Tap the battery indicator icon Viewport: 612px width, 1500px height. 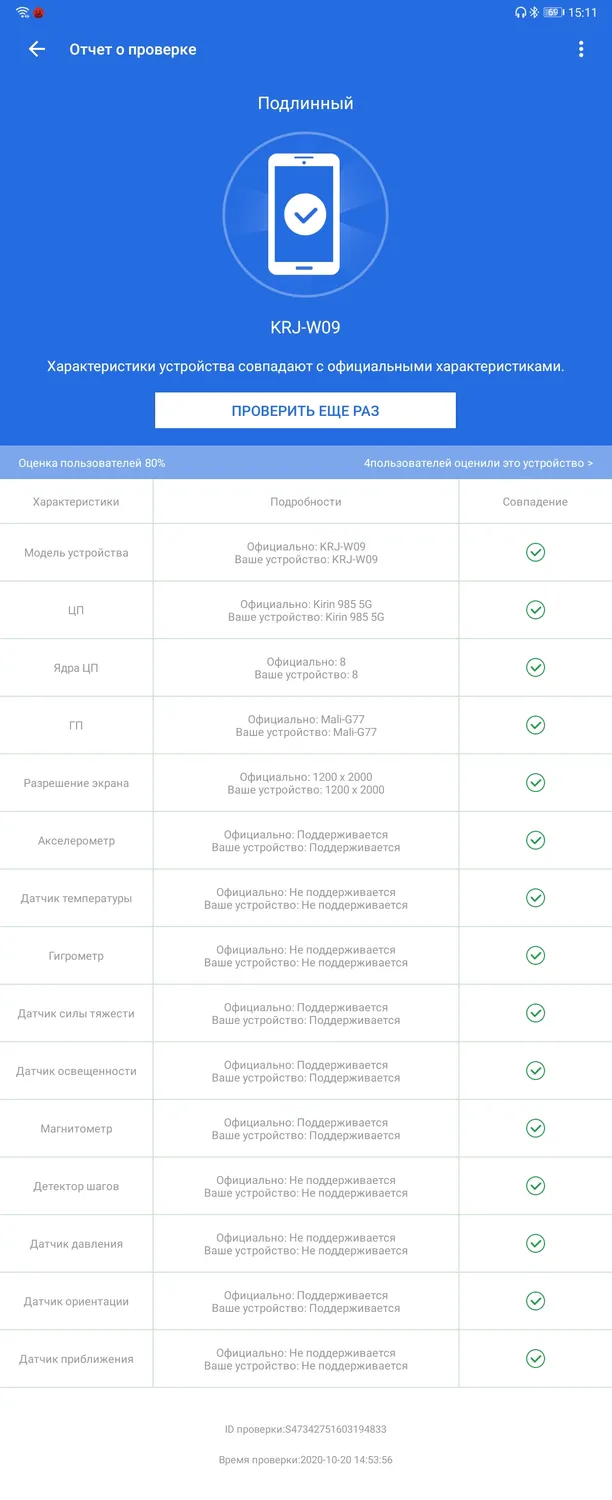(553, 13)
